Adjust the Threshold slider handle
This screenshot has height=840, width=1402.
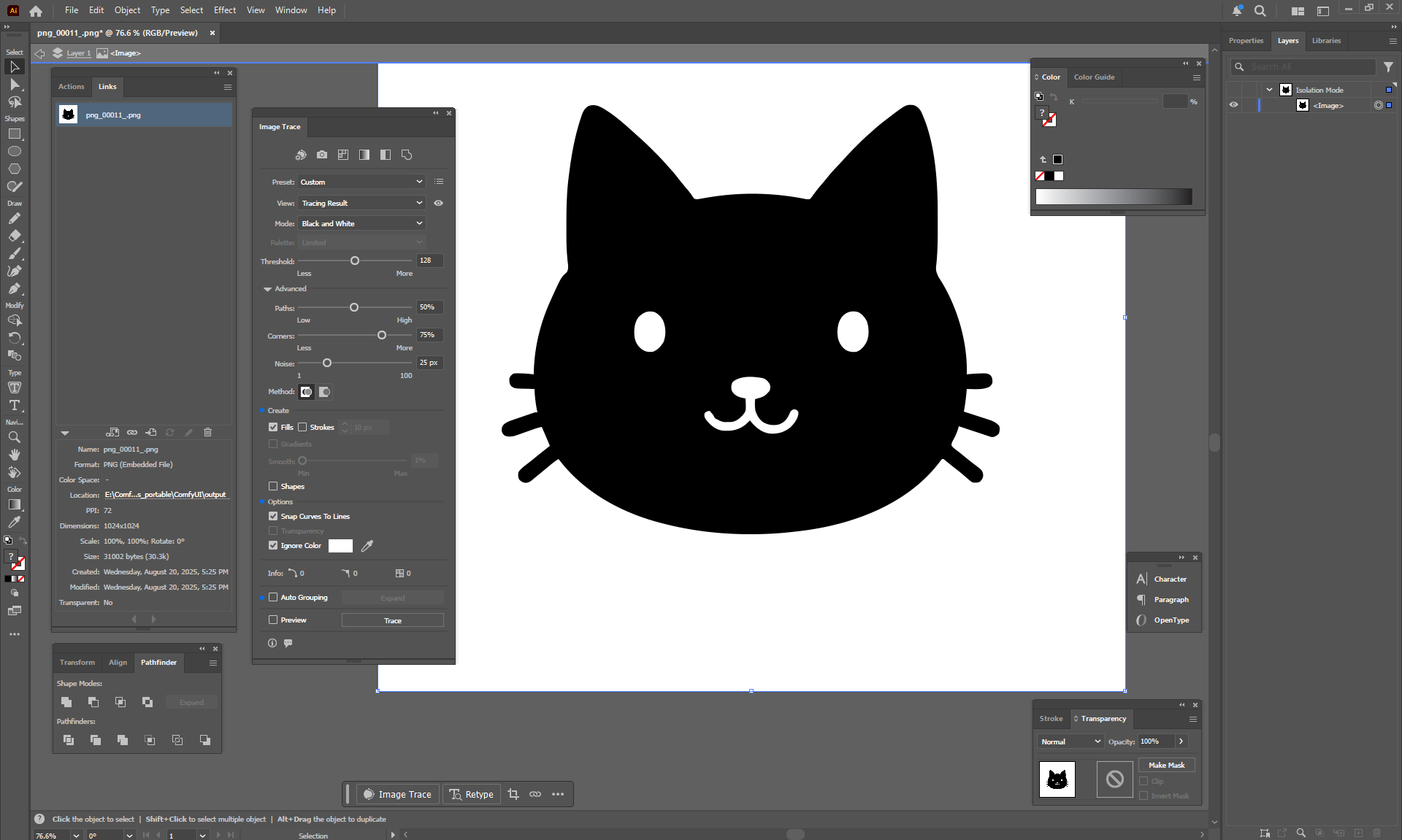pyautogui.click(x=355, y=261)
